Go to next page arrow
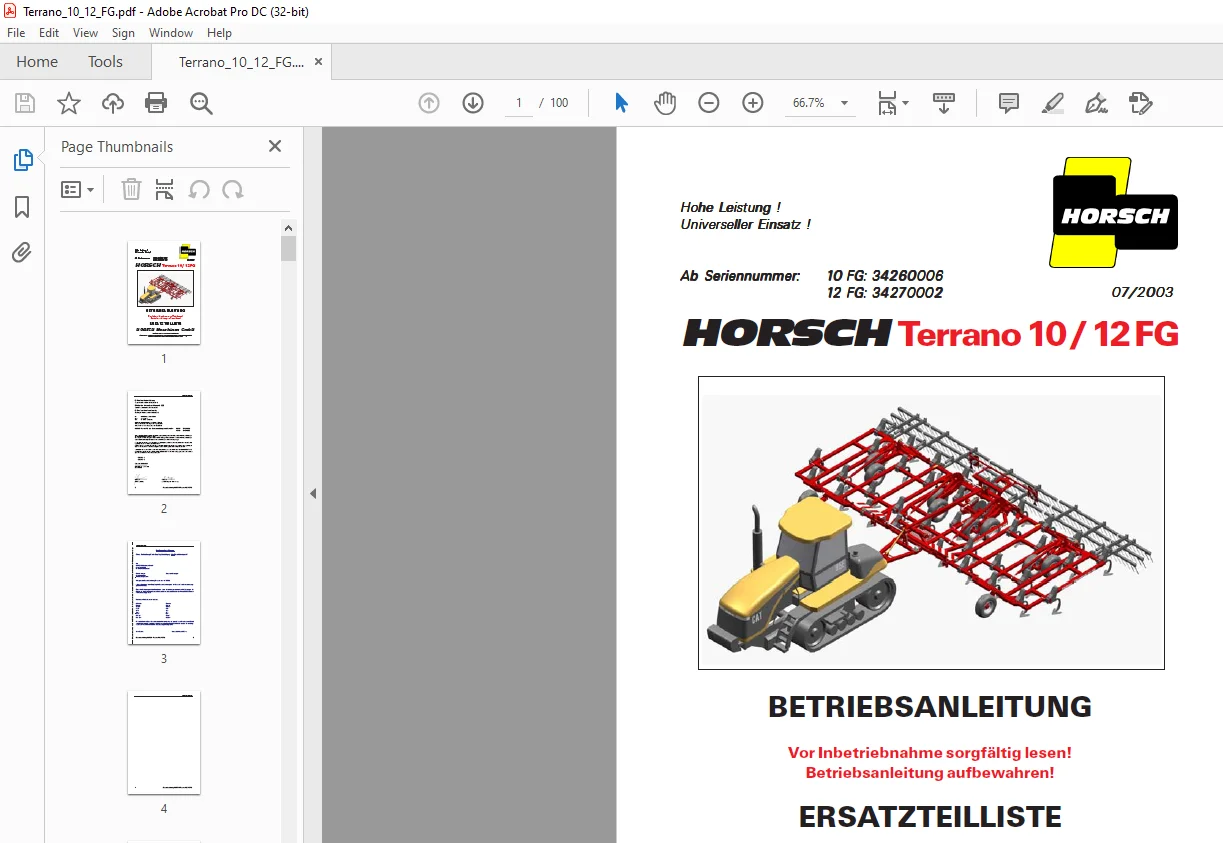 point(473,103)
